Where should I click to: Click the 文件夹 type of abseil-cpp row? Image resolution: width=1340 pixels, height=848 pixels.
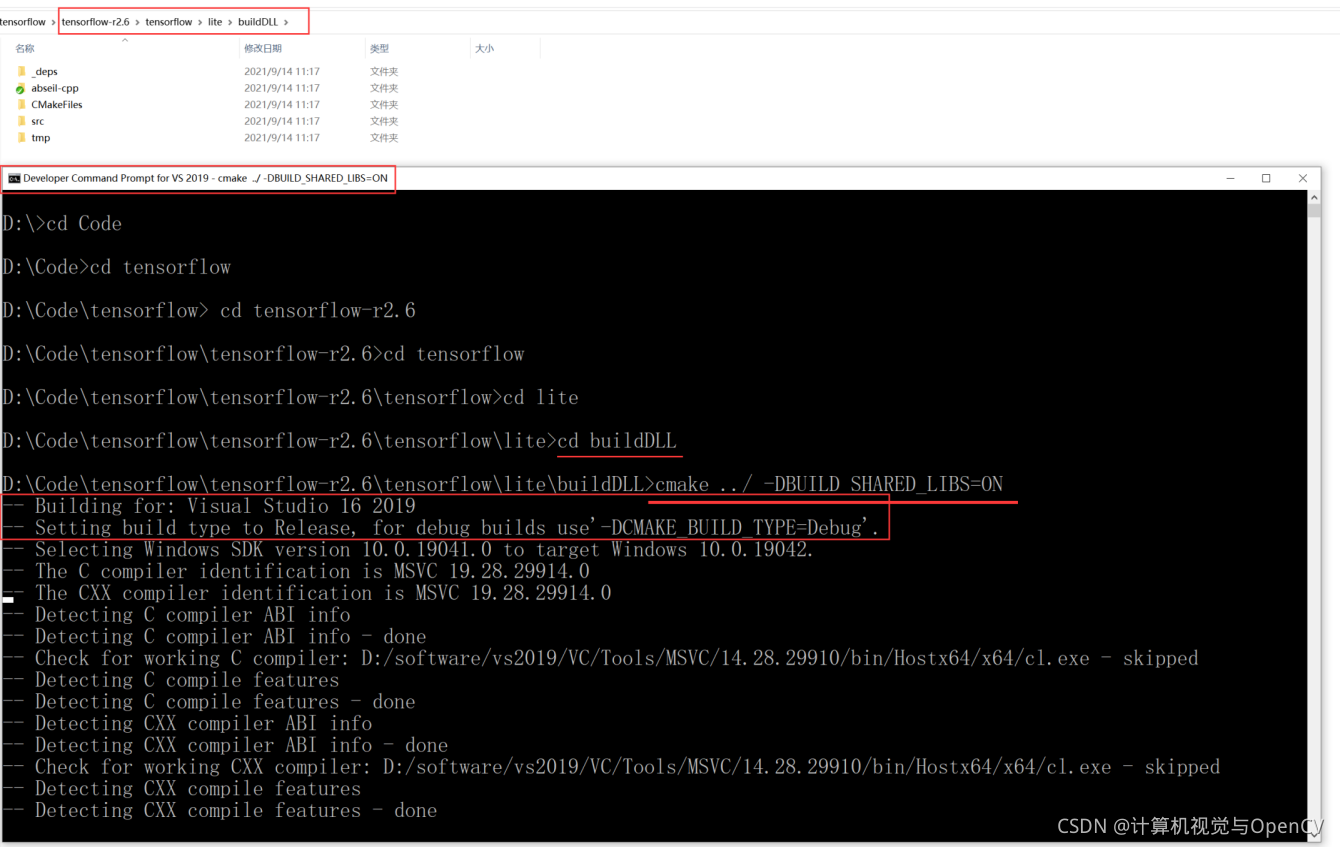pos(384,88)
